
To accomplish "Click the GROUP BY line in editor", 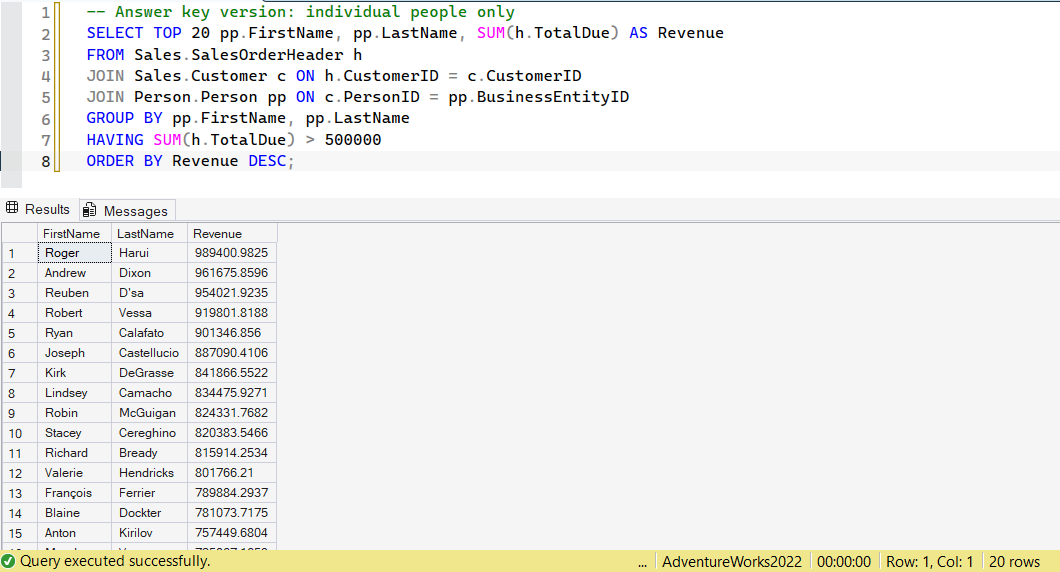I will coord(247,118).
